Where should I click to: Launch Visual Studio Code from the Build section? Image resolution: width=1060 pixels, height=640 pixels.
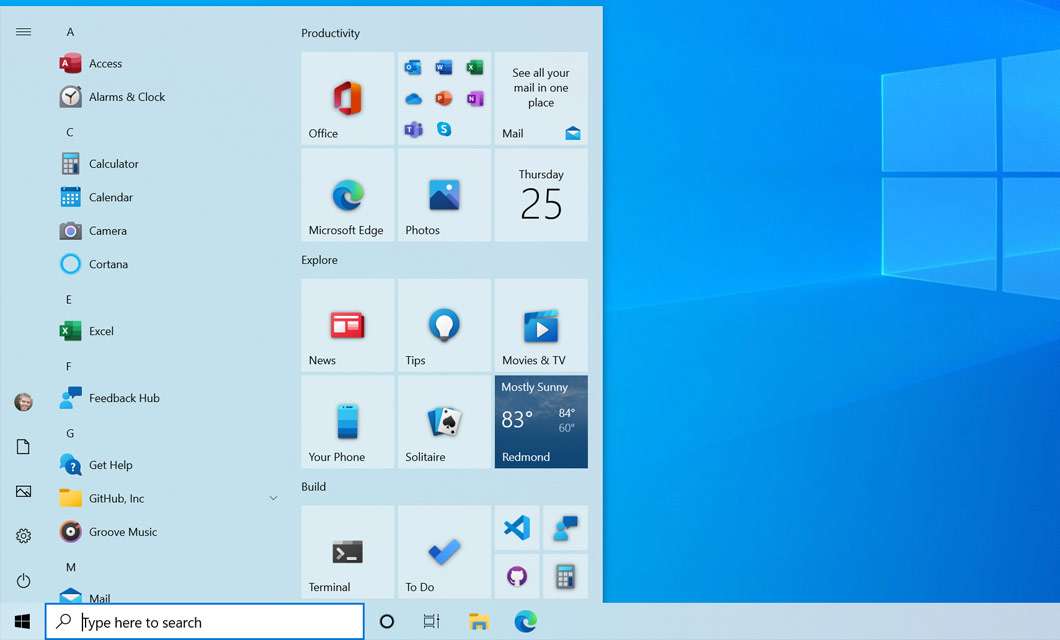click(x=517, y=528)
